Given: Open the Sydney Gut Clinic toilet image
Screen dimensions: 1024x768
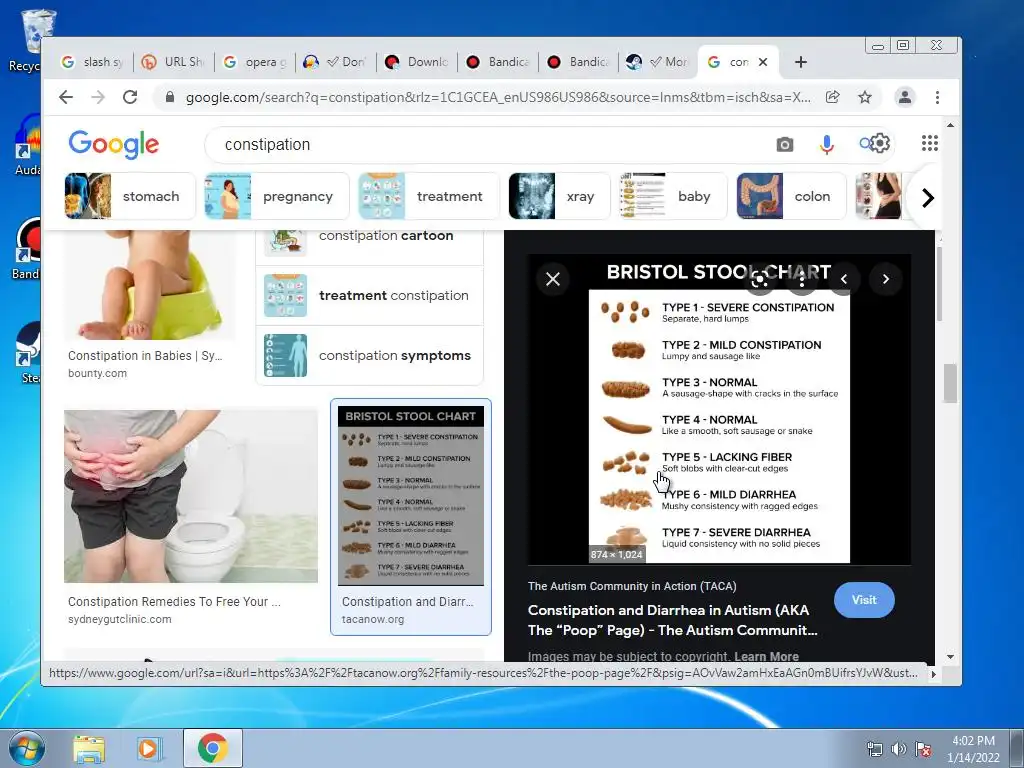Looking at the screenshot, I should (x=191, y=496).
